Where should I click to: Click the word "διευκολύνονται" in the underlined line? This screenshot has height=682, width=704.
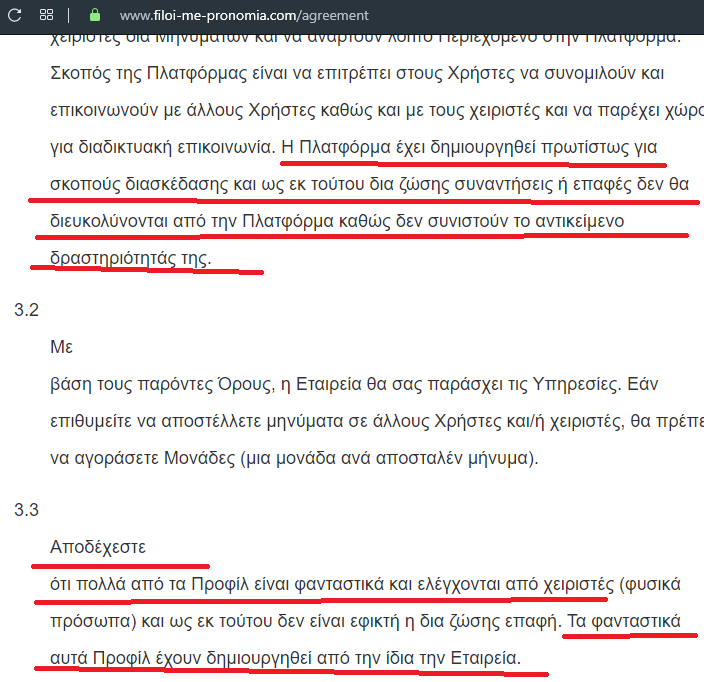(x=110, y=221)
